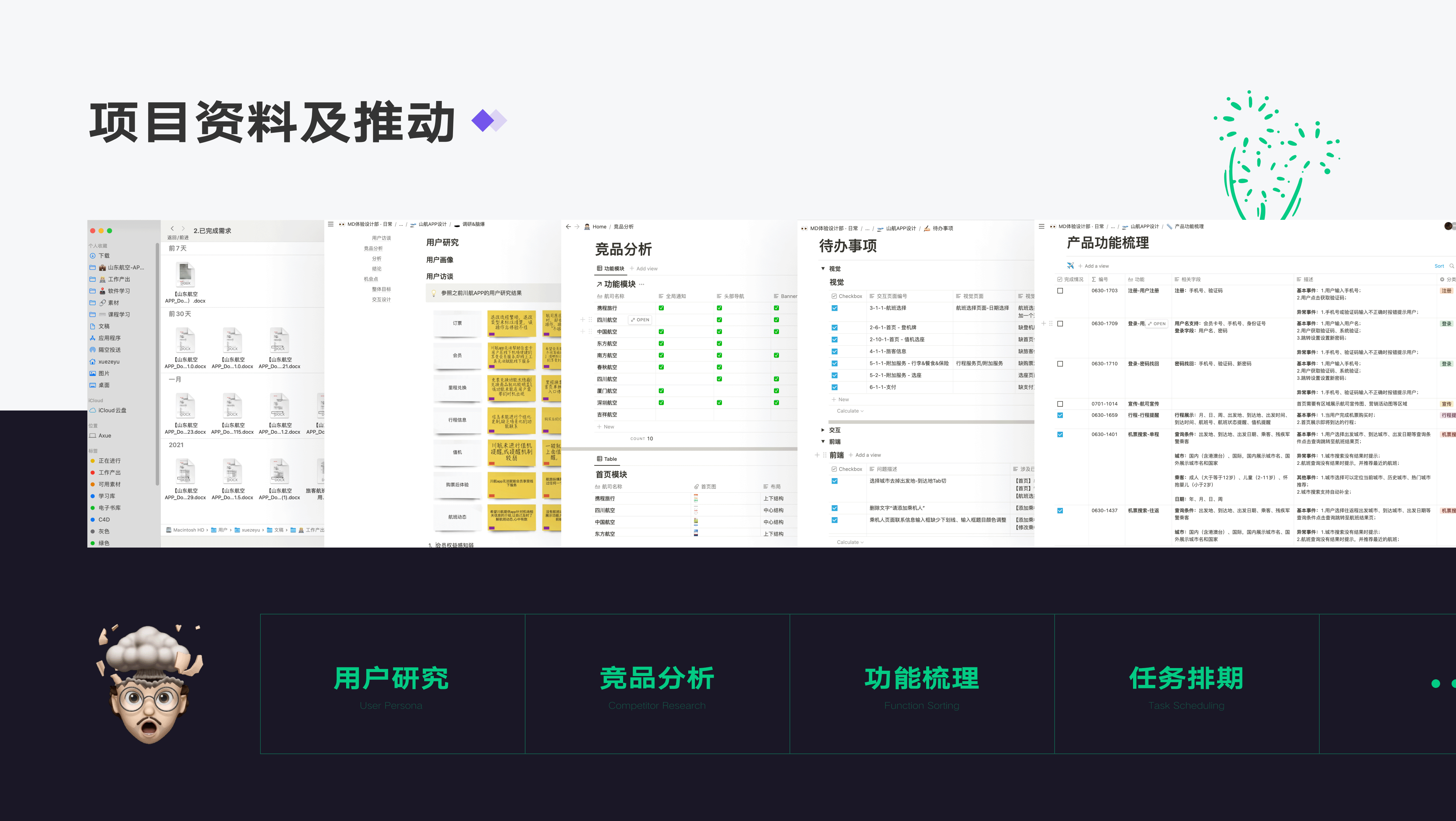Open sidebar menu in 调研&脑爆 window

click(x=331, y=224)
